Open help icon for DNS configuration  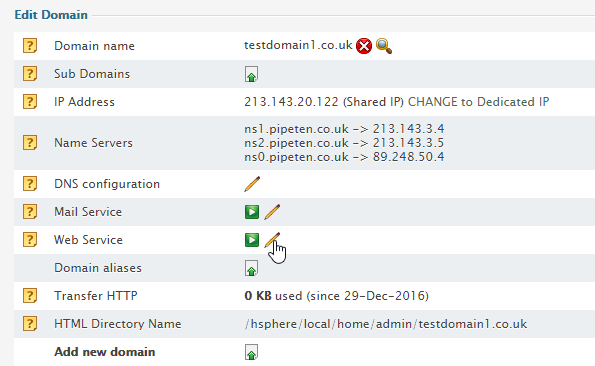click(30, 184)
